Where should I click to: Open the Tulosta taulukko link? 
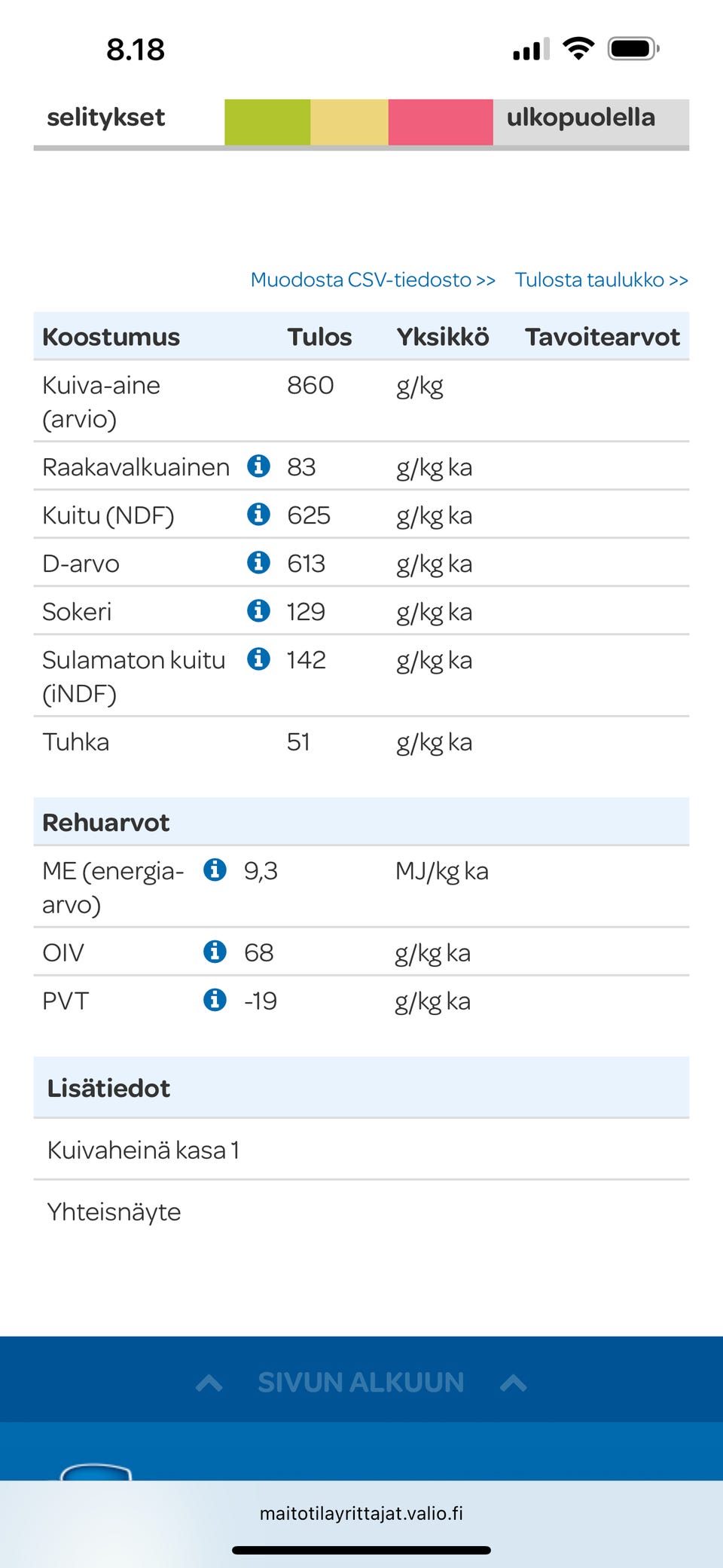[x=601, y=280]
